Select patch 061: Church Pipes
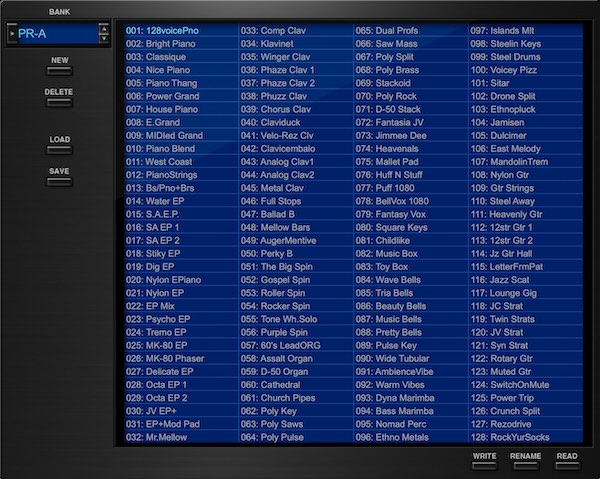This screenshot has height=479, width=600. [x=296, y=398]
